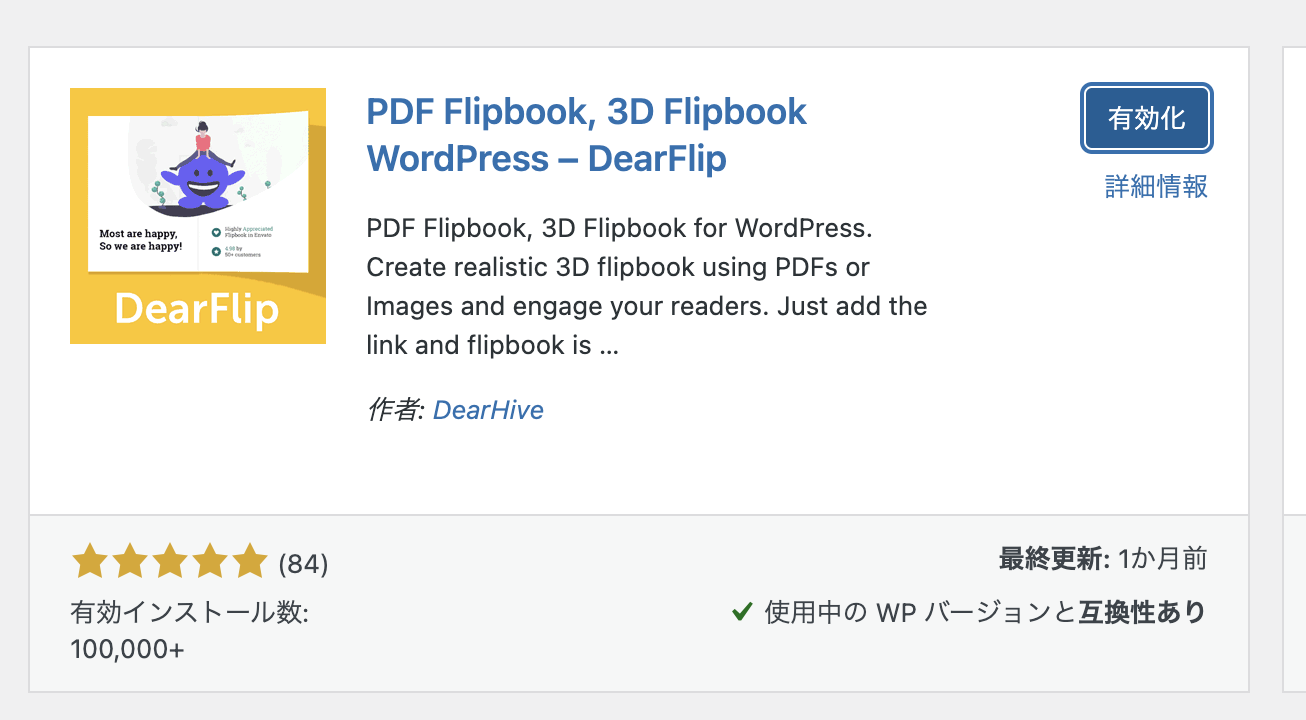Click the plugin description paragraph

click(647, 287)
